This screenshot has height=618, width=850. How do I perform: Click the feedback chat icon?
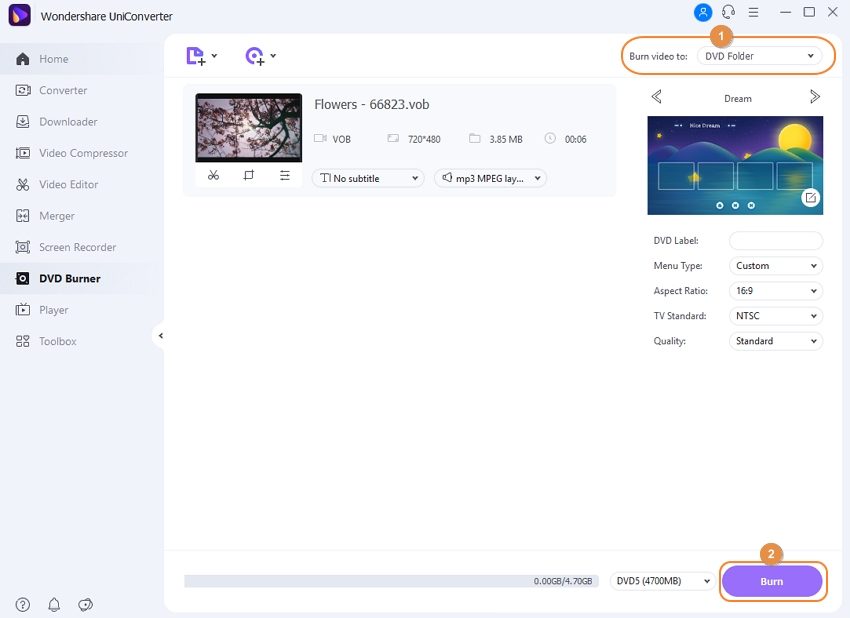[x=86, y=604]
